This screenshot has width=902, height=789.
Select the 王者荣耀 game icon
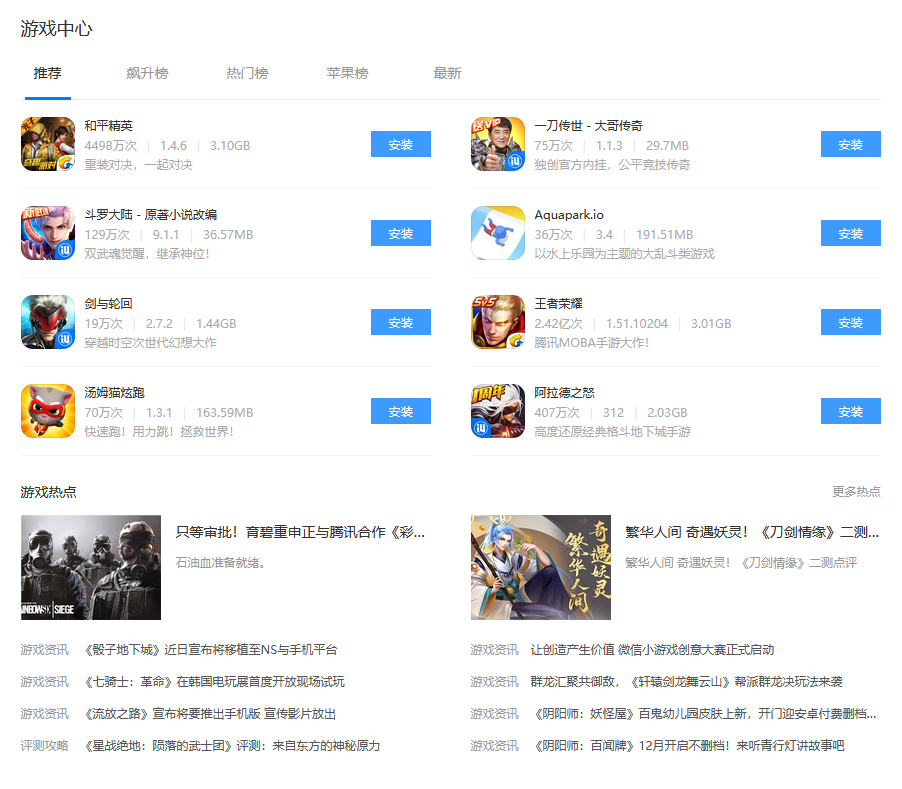(498, 322)
